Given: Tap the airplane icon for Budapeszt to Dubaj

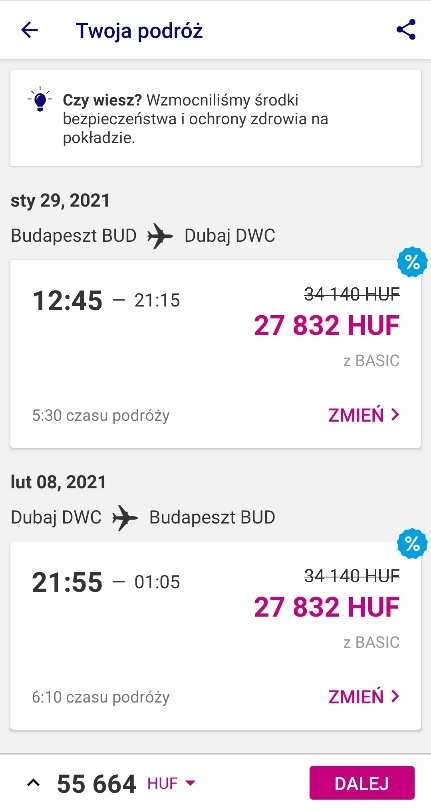Looking at the screenshot, I should pyautogui.click(x=160, y=237).
